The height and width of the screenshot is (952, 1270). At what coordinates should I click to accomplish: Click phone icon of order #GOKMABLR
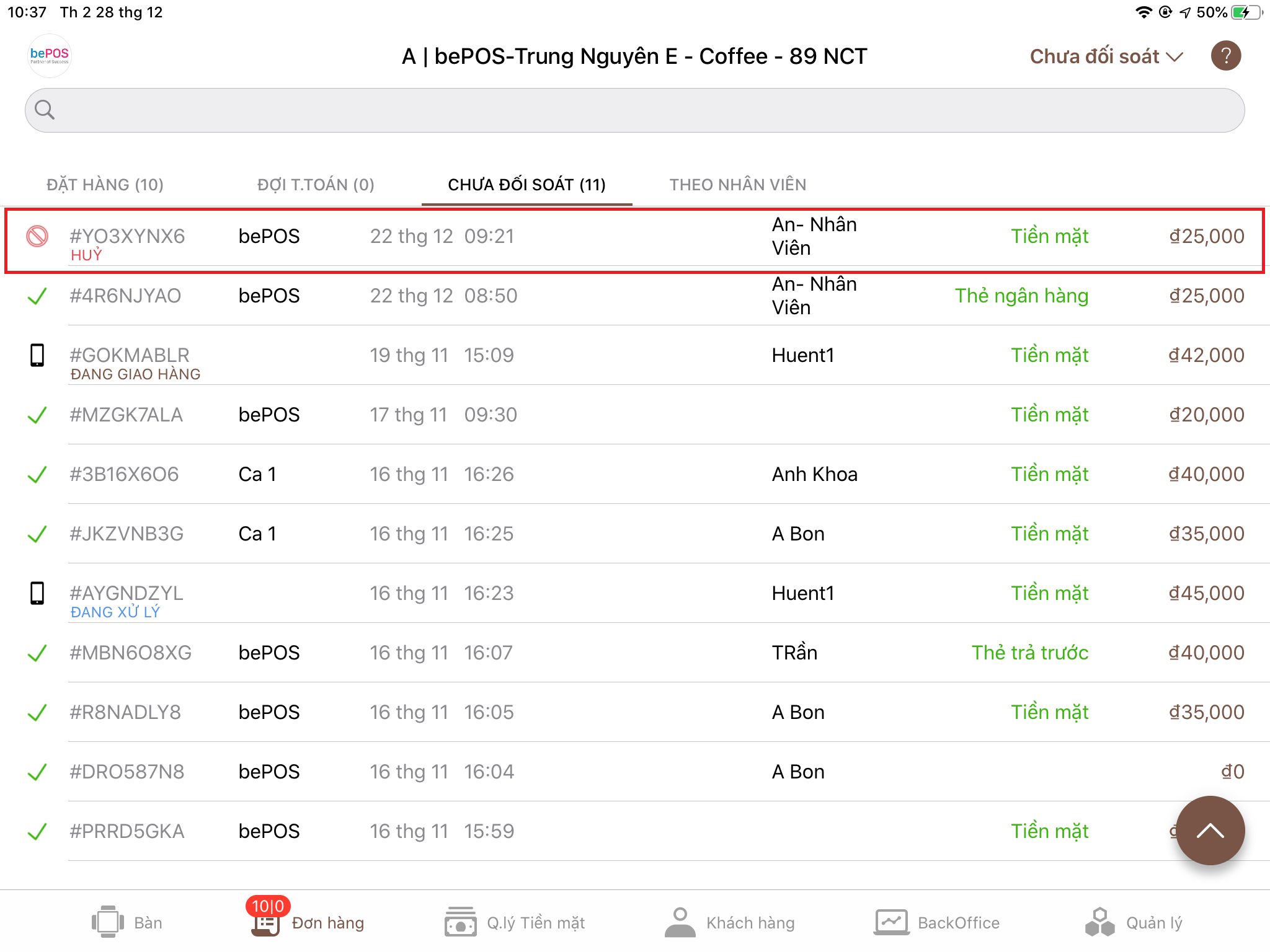coord(37,355)
